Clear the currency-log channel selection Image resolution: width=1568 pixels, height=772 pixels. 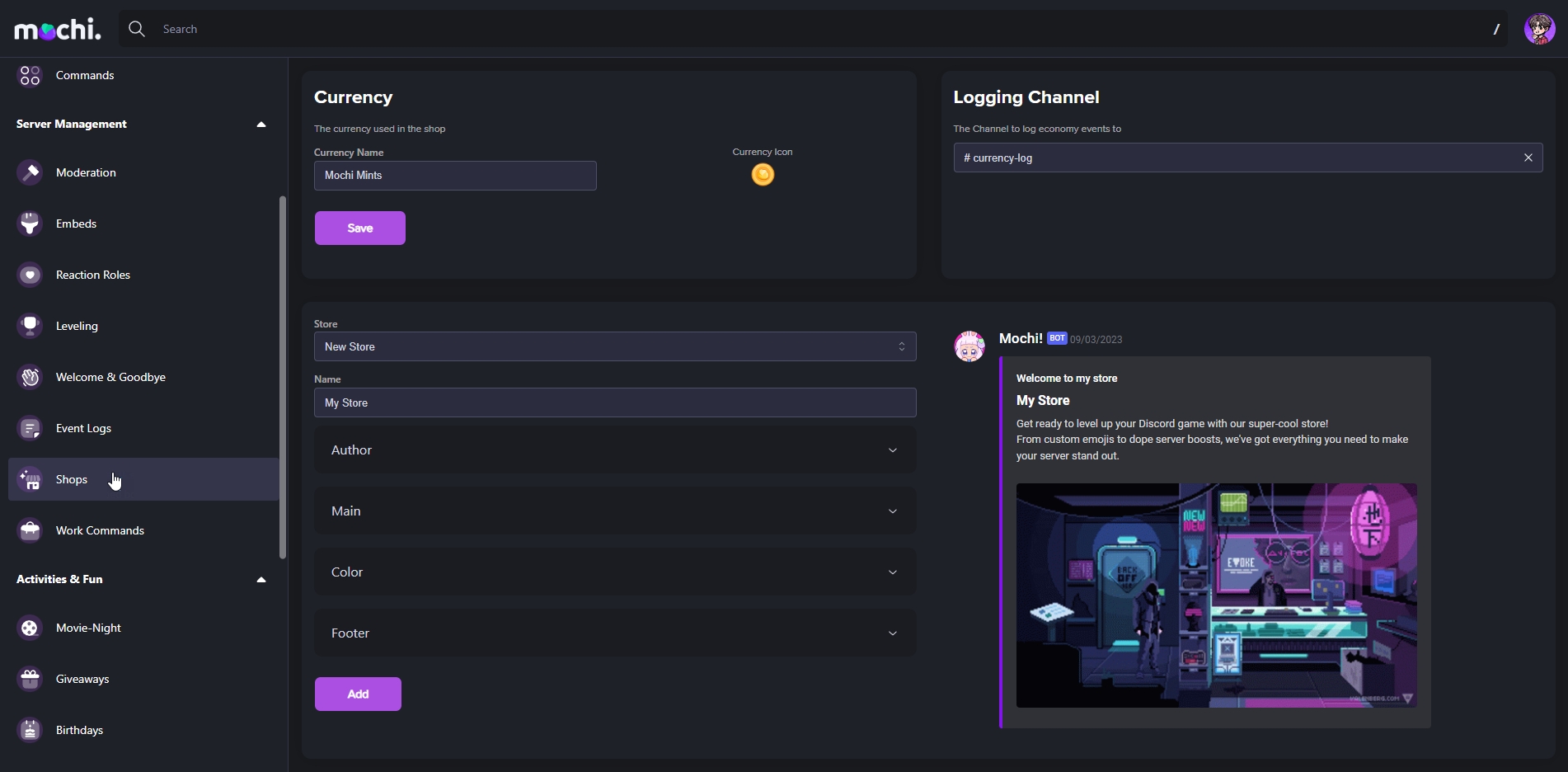pyautogui.click(x=1528, y=158)
